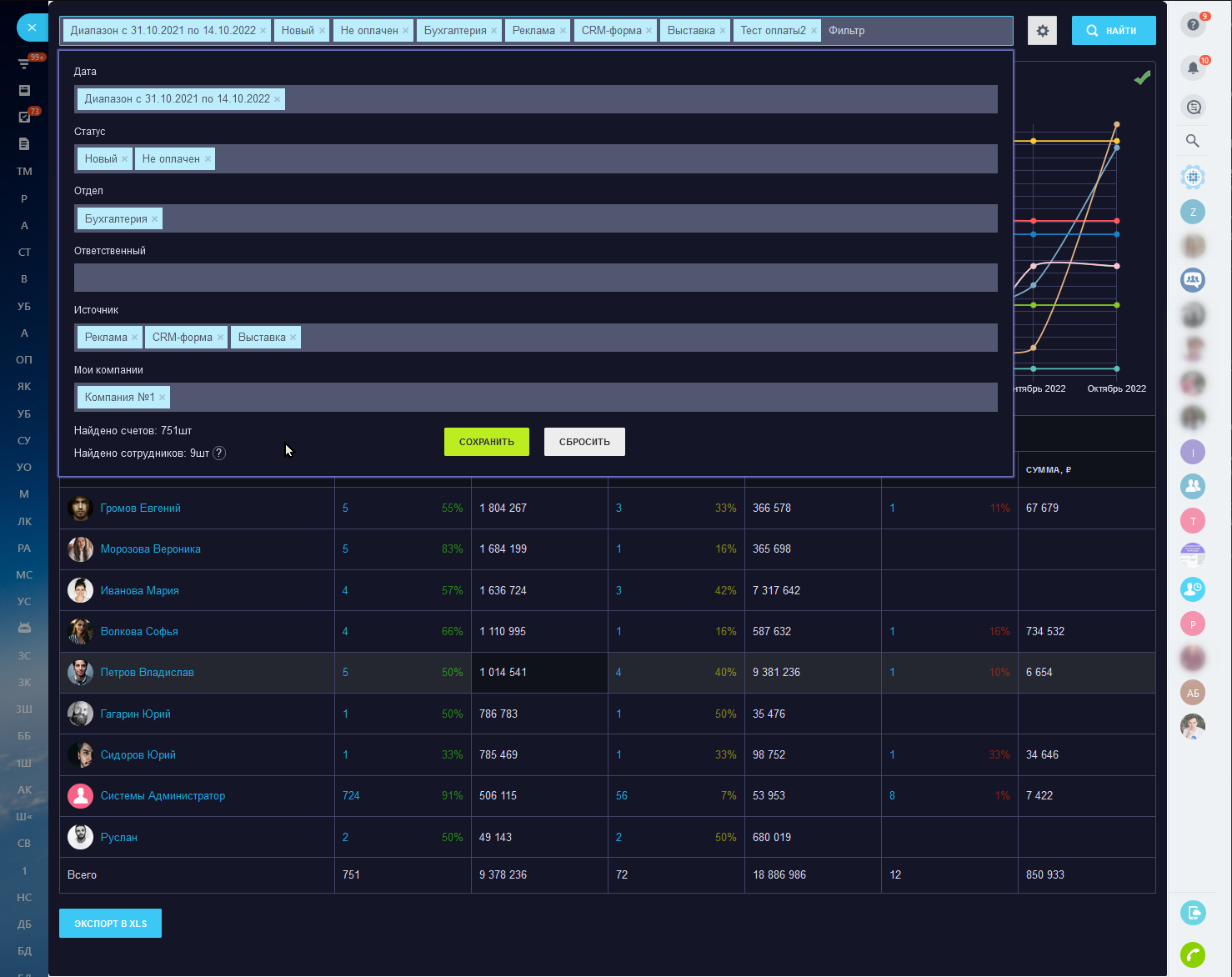
Task: Open tasks icon with 73 badge
Action: coord(24,117)
